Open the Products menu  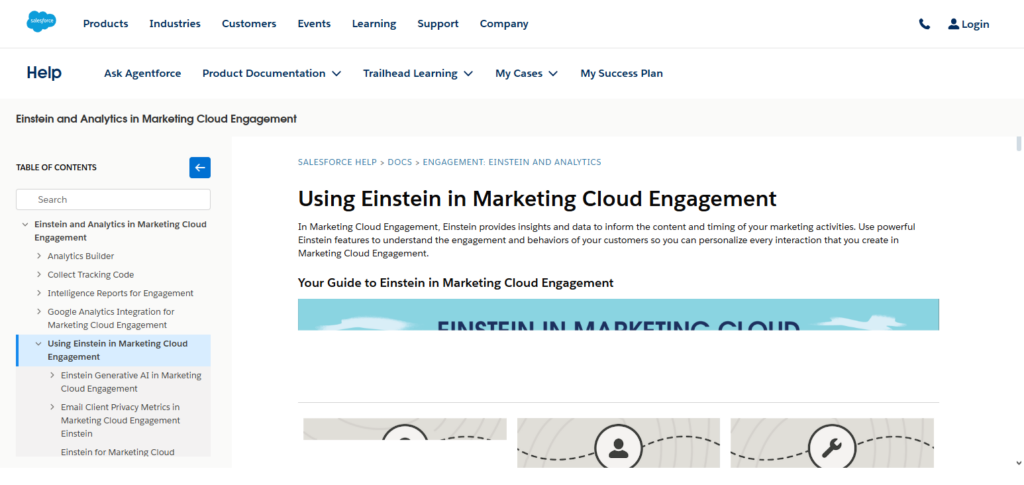pyautogui.click(x=106, y=23)
